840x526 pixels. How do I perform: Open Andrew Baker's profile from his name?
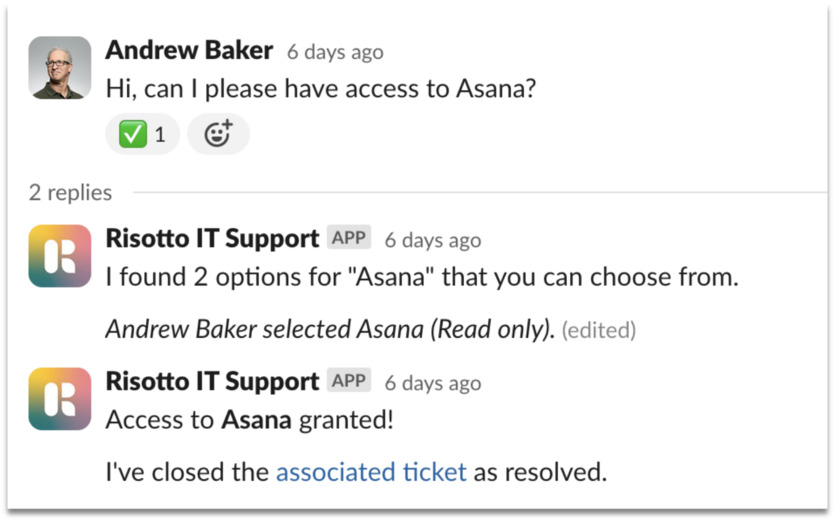tap(189, 50)
